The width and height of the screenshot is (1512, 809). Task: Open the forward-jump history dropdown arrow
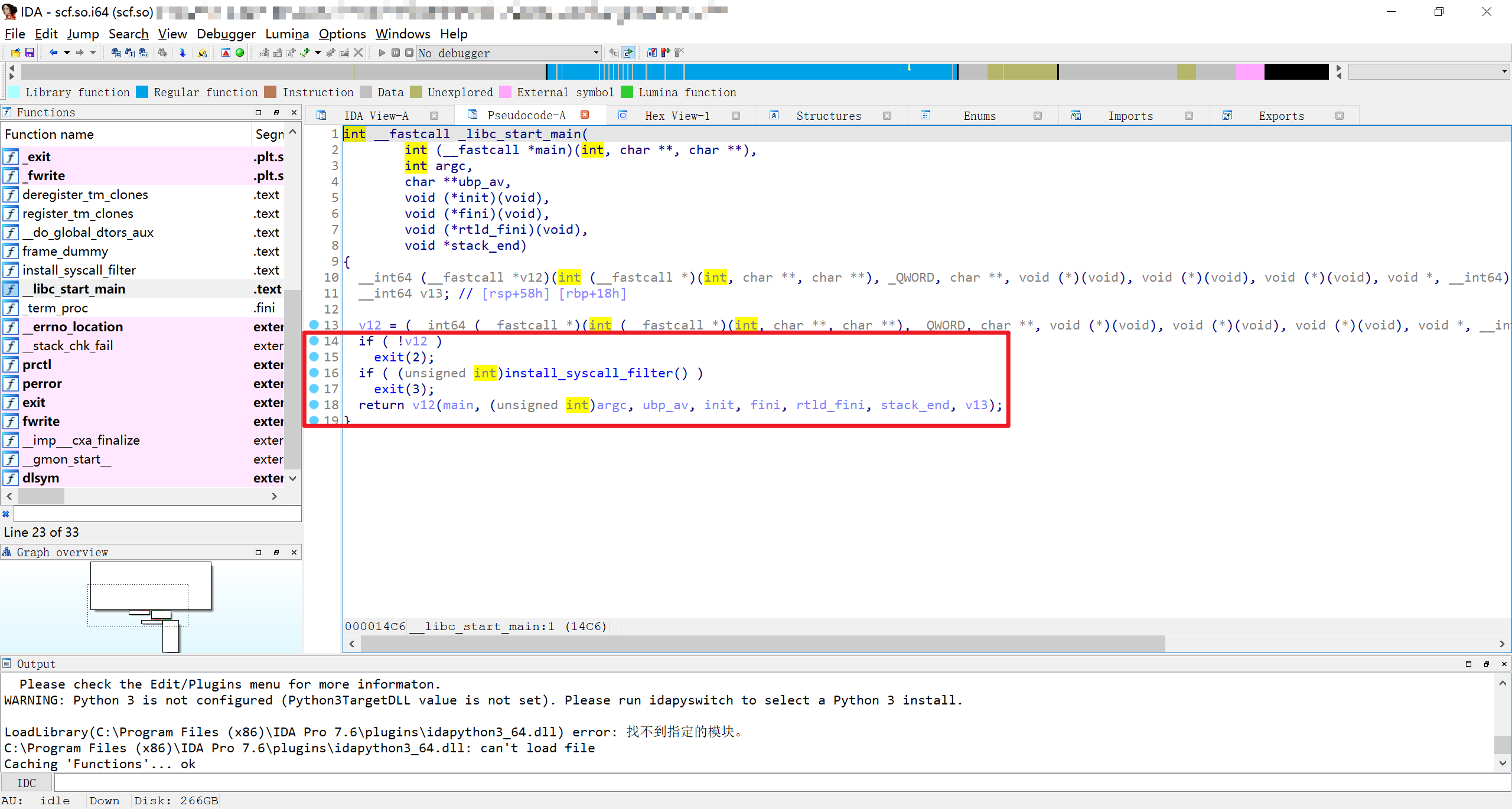93,53
